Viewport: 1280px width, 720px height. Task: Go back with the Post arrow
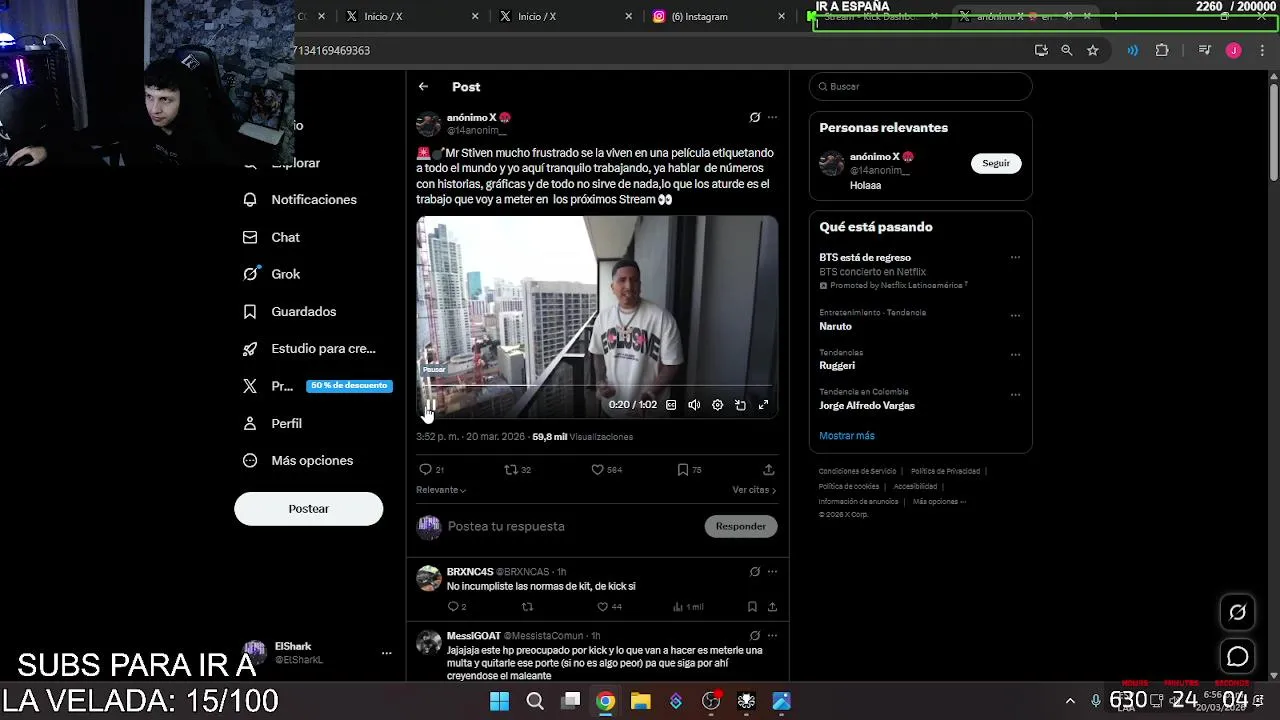(x=423, y=87)
